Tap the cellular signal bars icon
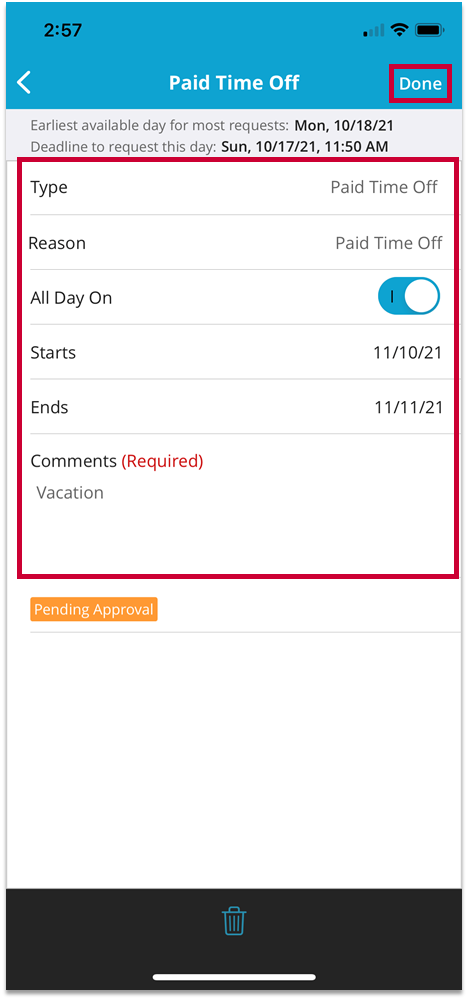 (374, 31)
